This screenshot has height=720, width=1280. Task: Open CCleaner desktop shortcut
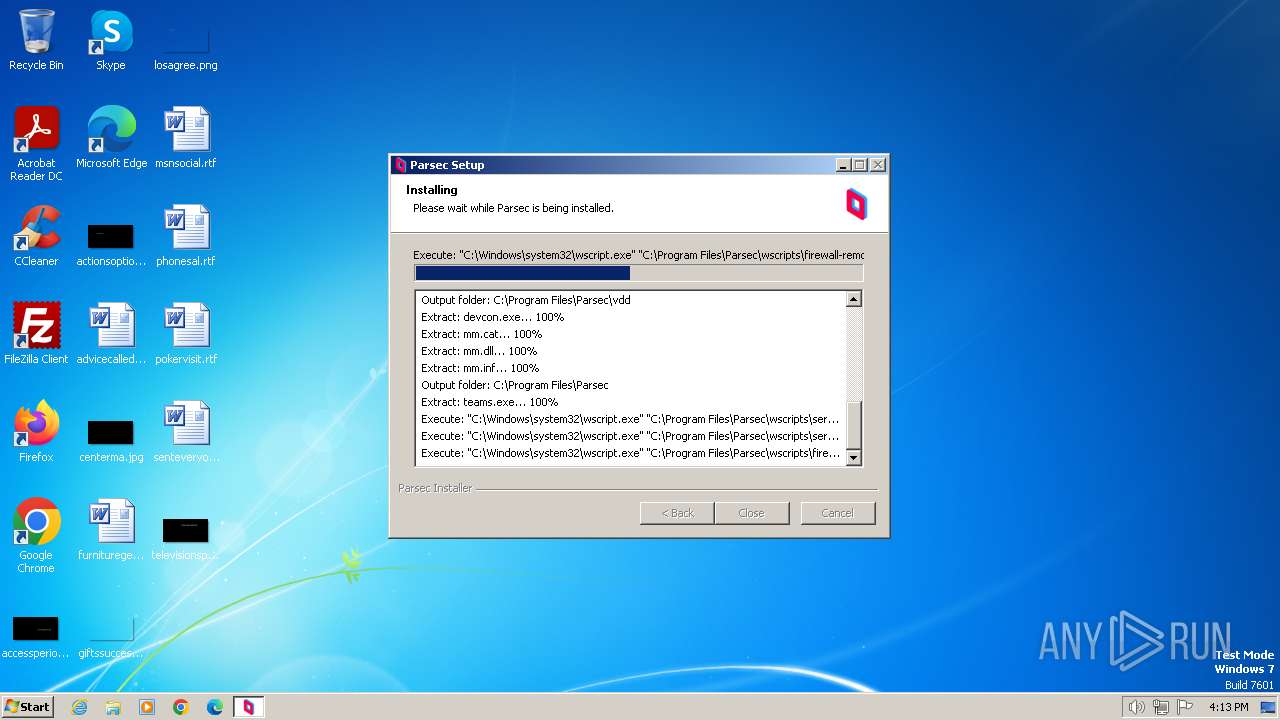click(x=36, y=236)
